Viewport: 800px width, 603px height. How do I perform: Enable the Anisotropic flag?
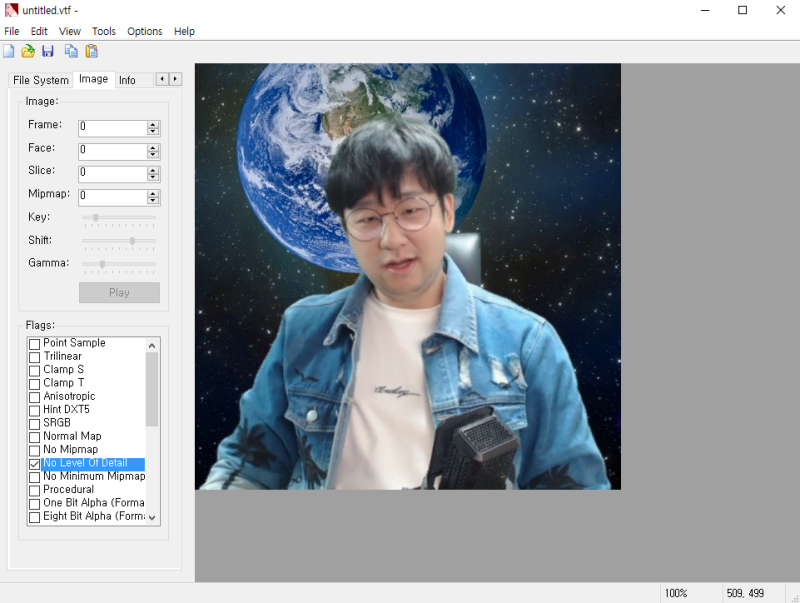point(34,397)
